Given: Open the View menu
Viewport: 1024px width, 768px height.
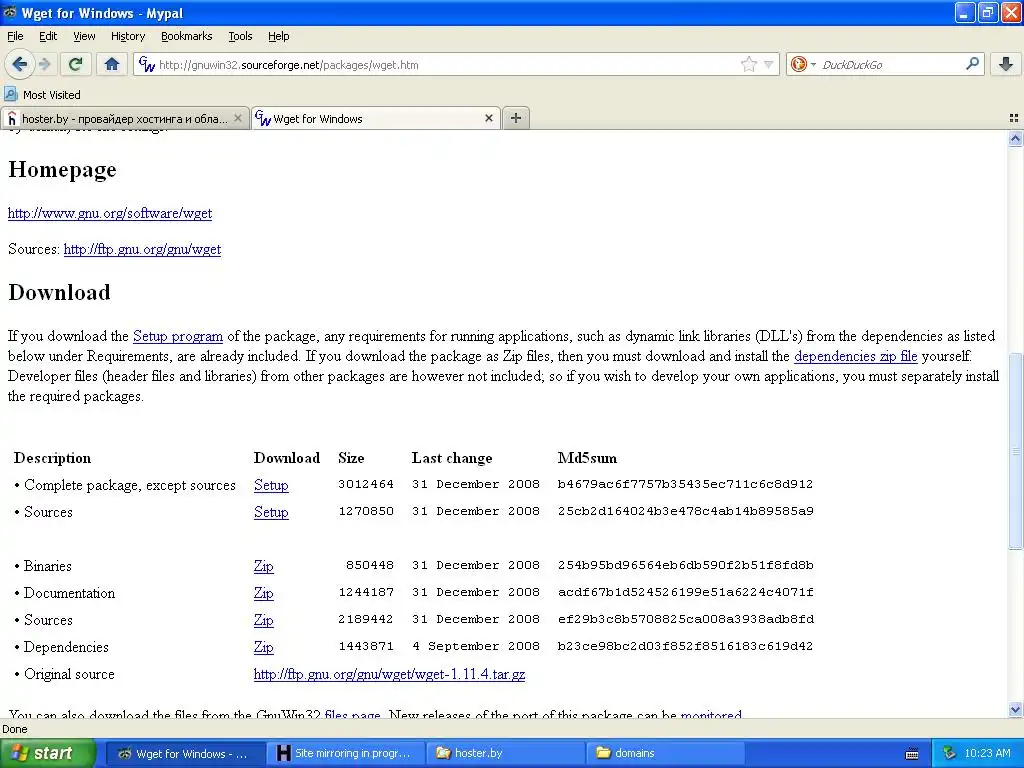Looking at the screenshot, I should (84, 36).
